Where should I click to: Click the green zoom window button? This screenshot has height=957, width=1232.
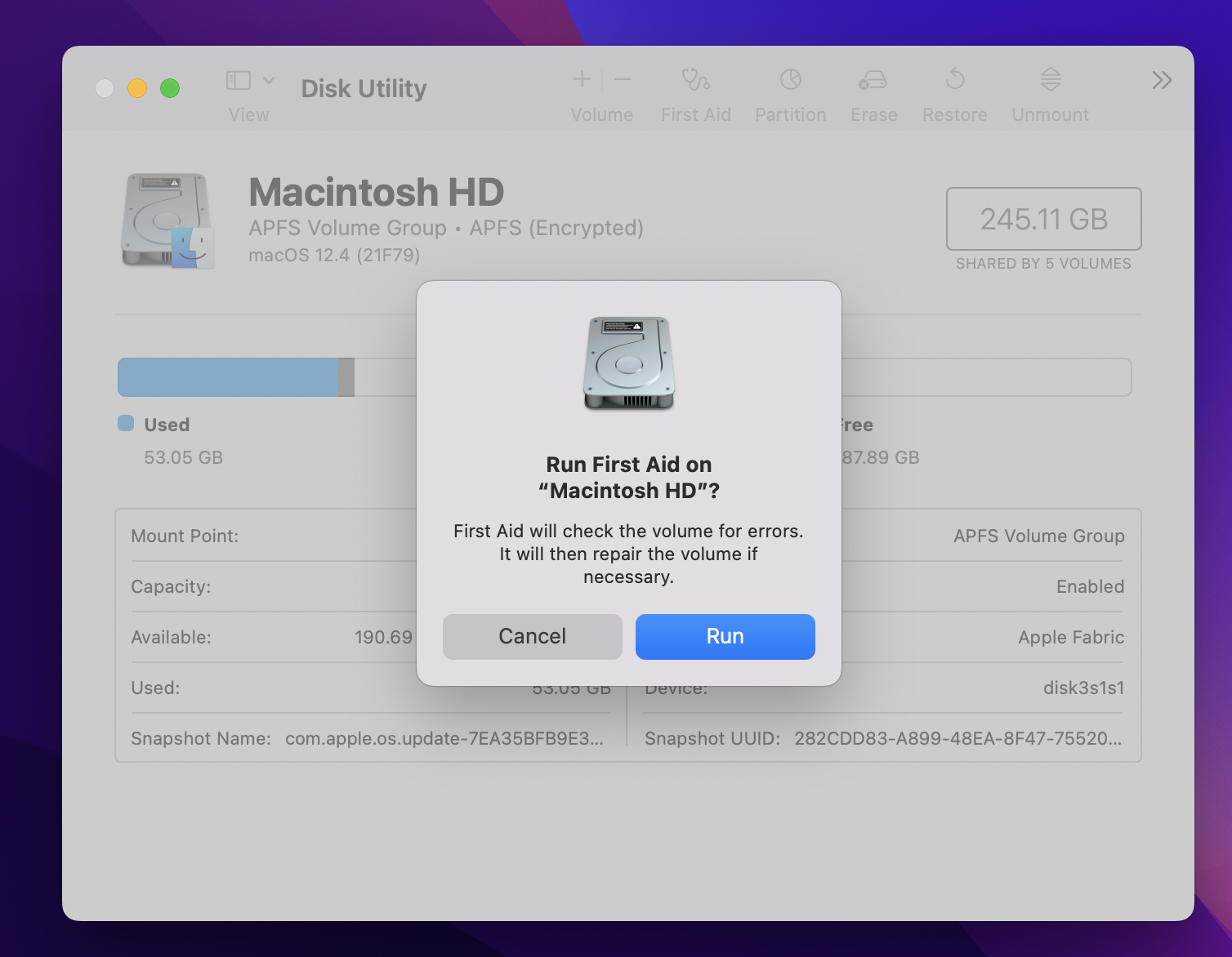(170, 88)
